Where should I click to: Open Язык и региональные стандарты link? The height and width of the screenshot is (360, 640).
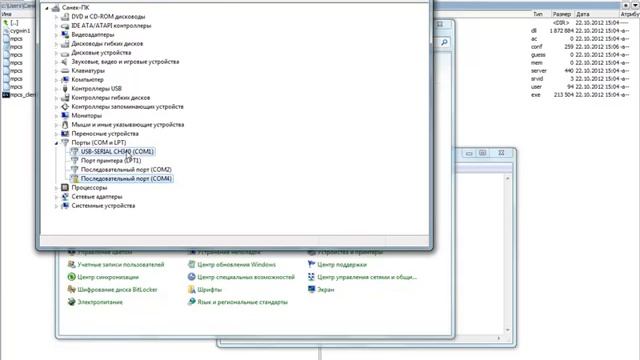point(242,302)
